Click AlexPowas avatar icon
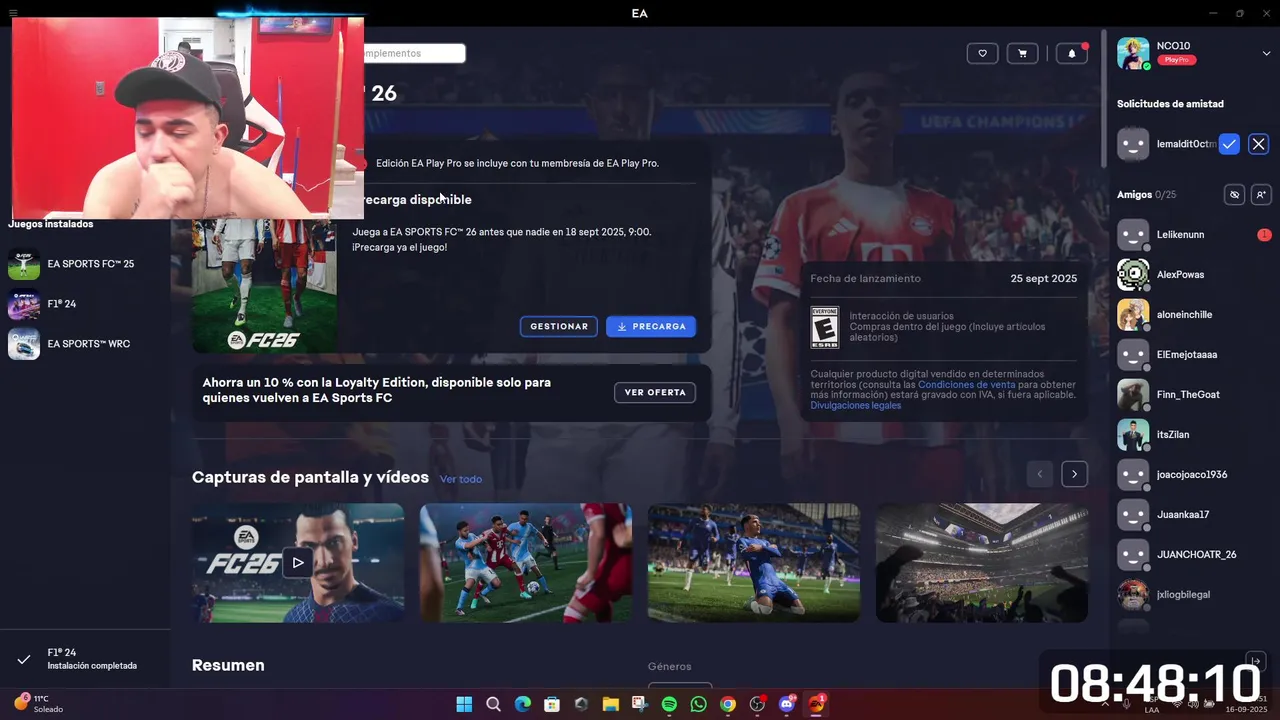1280x720 pixels. 1133,274
